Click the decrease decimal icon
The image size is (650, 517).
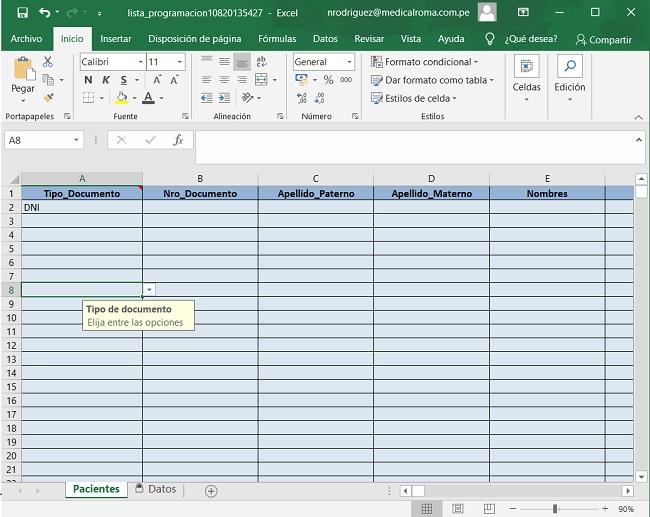click(319, 98)
